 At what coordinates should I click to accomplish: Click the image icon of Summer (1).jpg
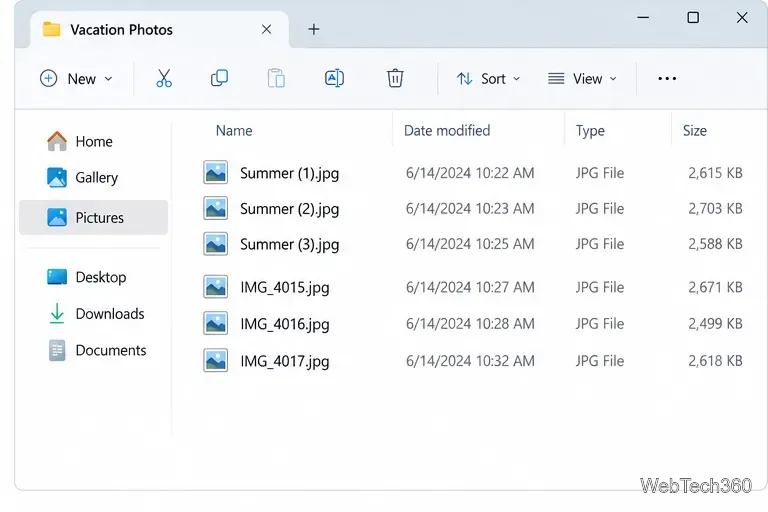[x=216, y=172]
